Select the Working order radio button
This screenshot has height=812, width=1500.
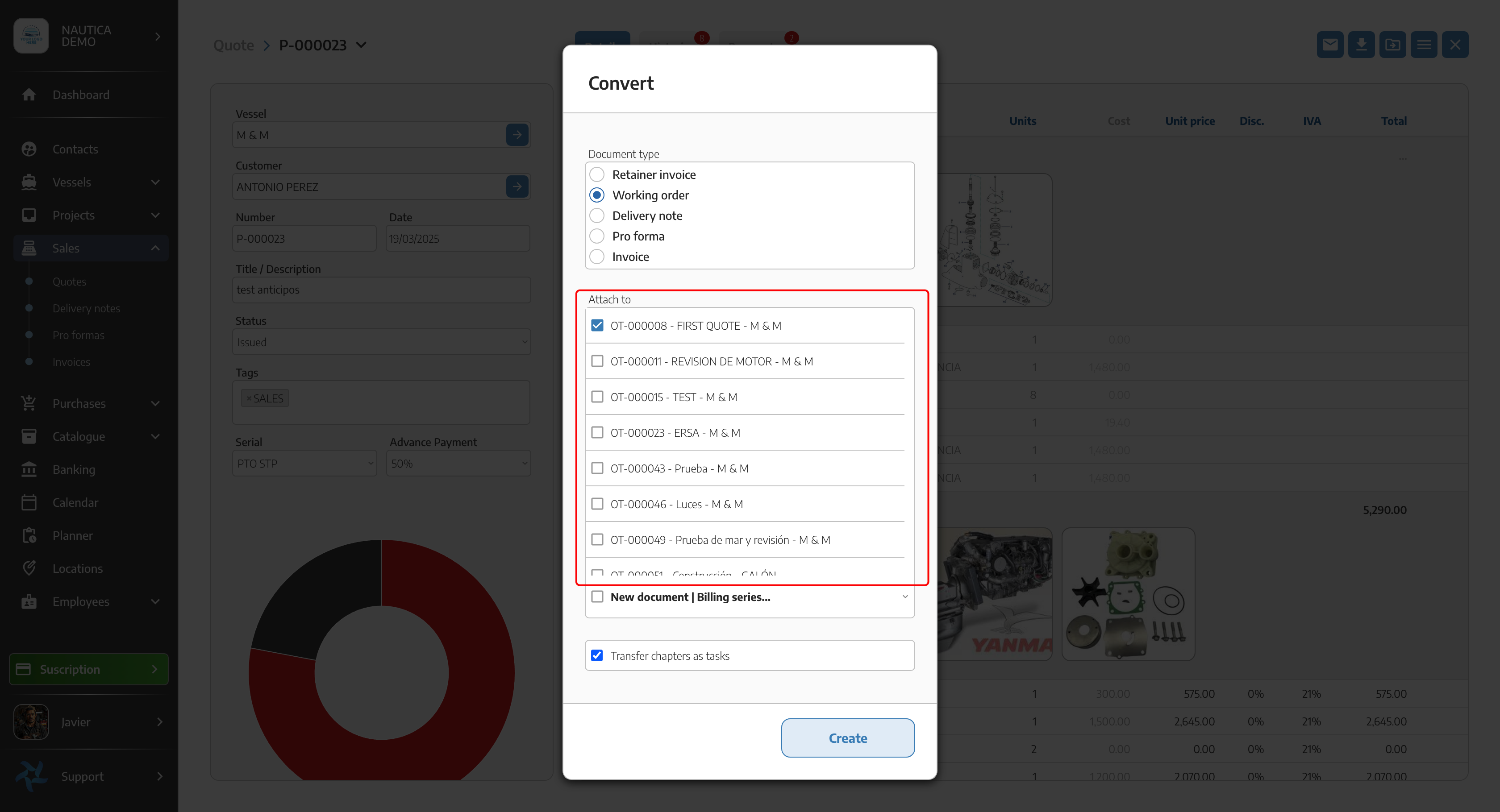(x=597, y=195)
